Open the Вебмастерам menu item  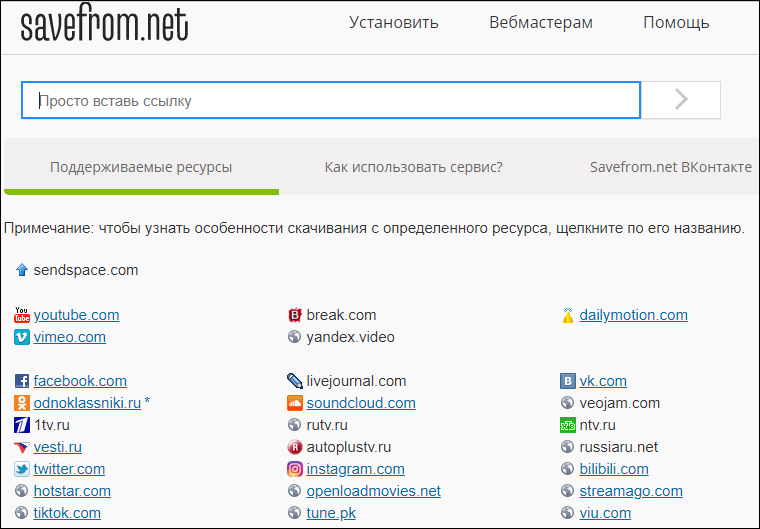click(x=541, y=23)
